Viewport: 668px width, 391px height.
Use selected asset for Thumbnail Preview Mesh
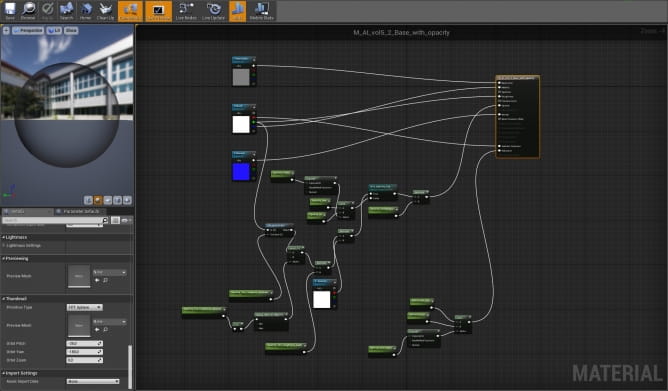[x=98, y=329]
